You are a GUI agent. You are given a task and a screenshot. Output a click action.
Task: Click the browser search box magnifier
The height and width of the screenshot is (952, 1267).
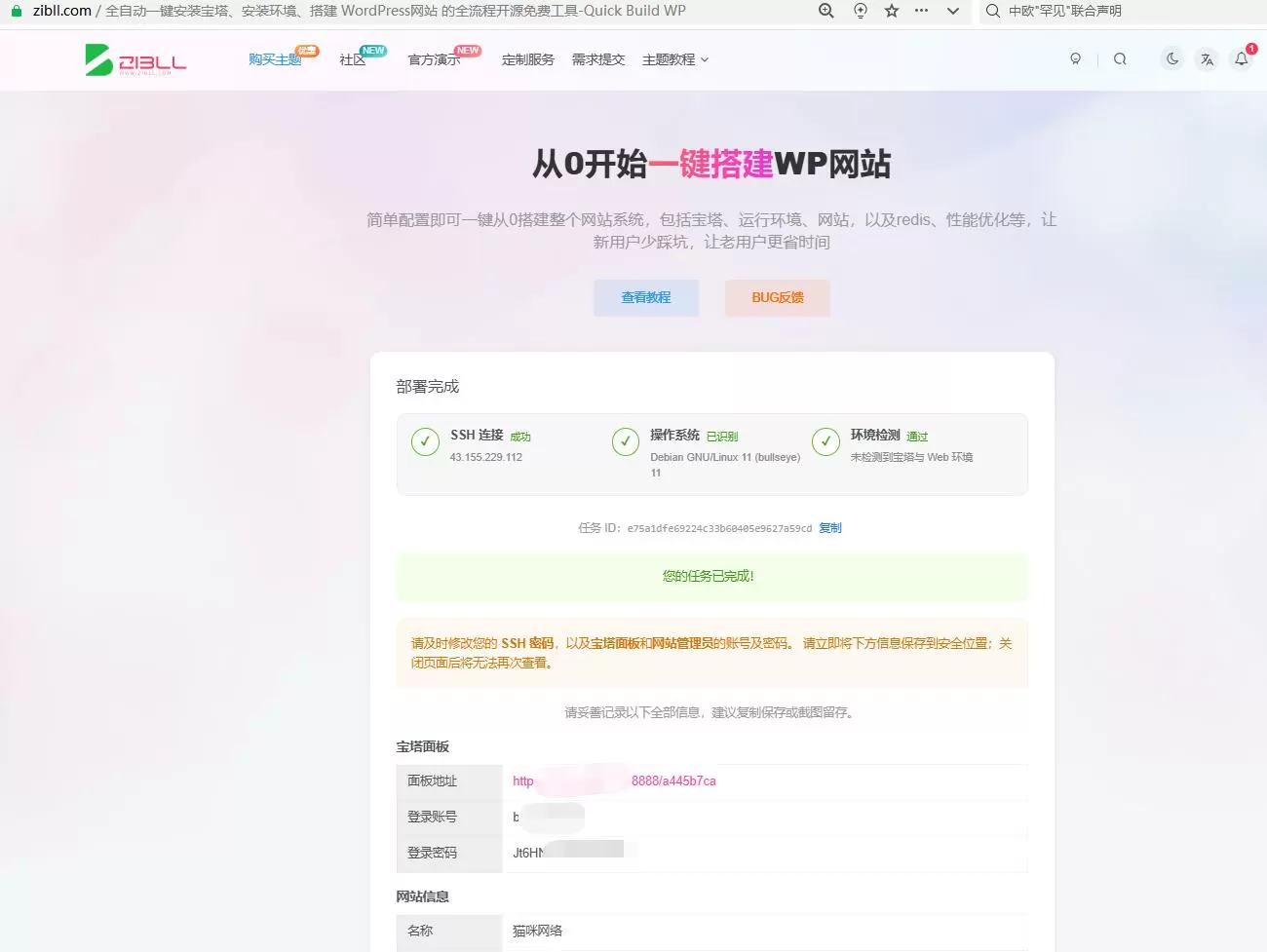pyautogui.click(x=992, y=11)
